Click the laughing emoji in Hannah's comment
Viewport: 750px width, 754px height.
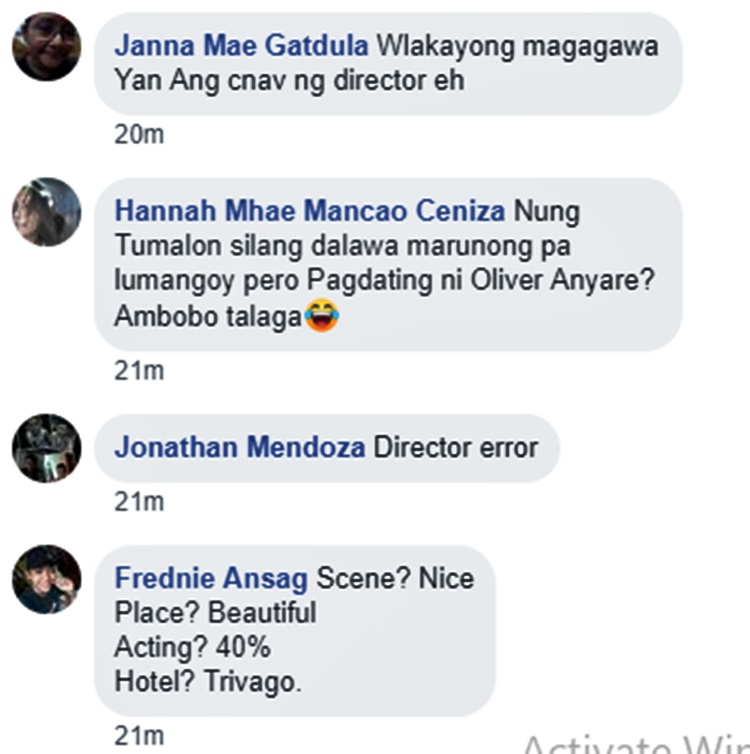[322, 317]
